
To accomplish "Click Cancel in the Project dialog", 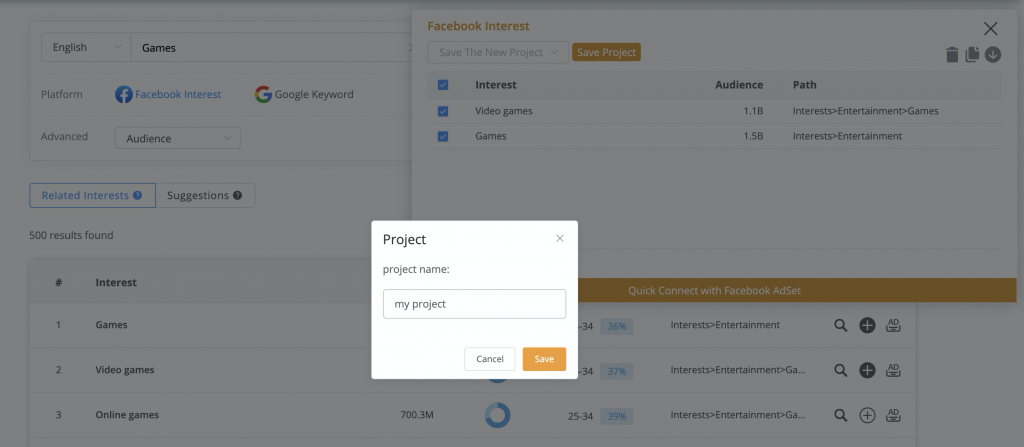I will 490,359.
